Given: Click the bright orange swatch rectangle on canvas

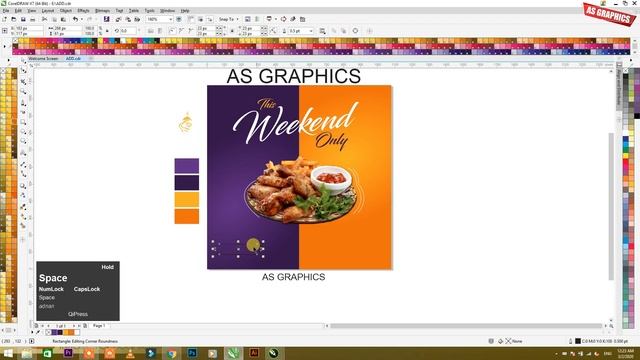Looking at the screenshot, I should pos(187,216).
